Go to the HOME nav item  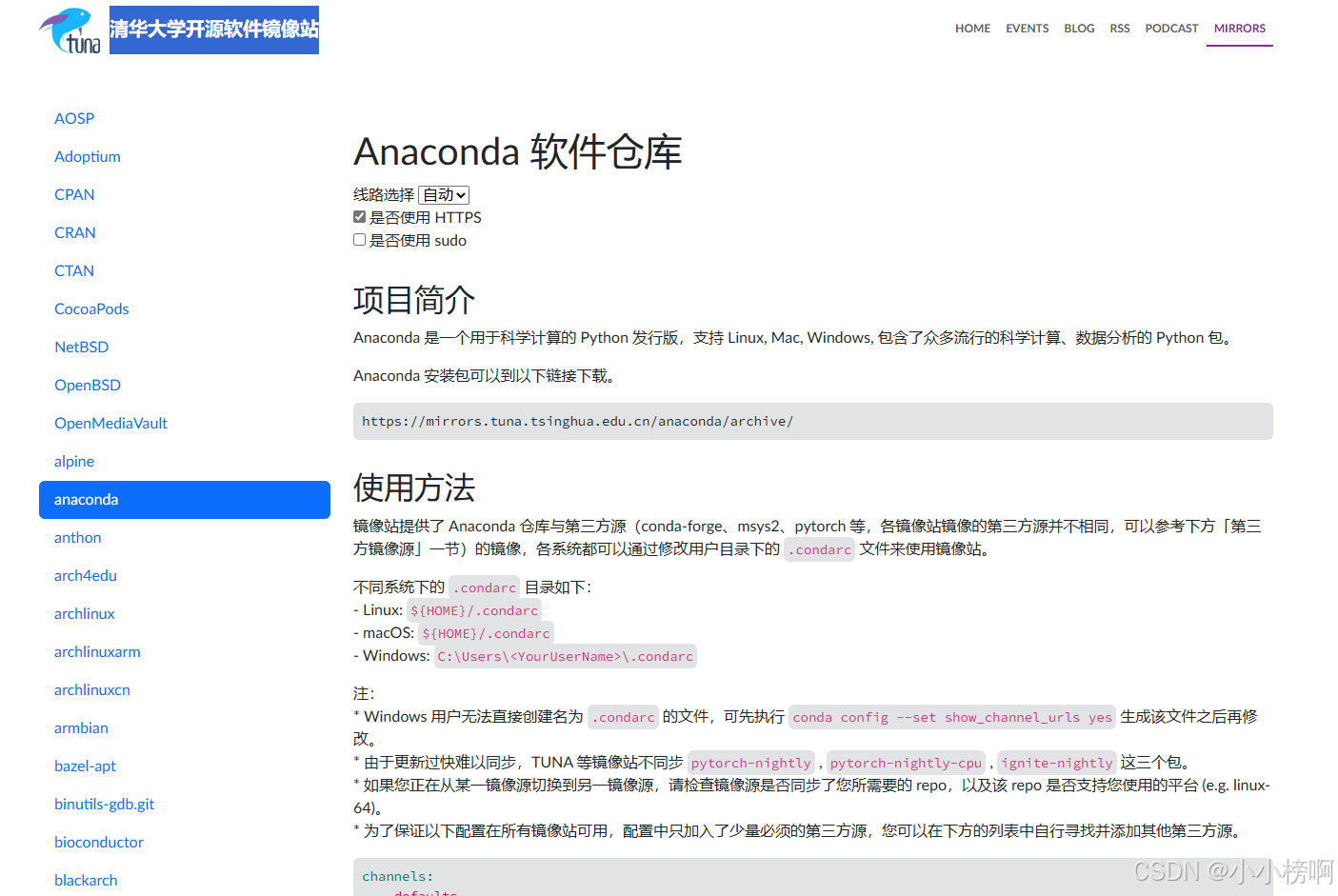tap(972, 29)
